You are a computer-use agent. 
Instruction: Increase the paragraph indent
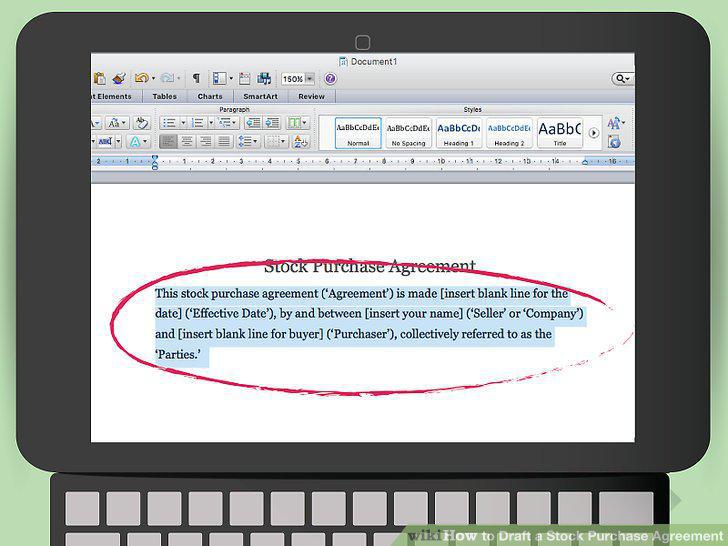pyautogui.click(x=272, y=123)
